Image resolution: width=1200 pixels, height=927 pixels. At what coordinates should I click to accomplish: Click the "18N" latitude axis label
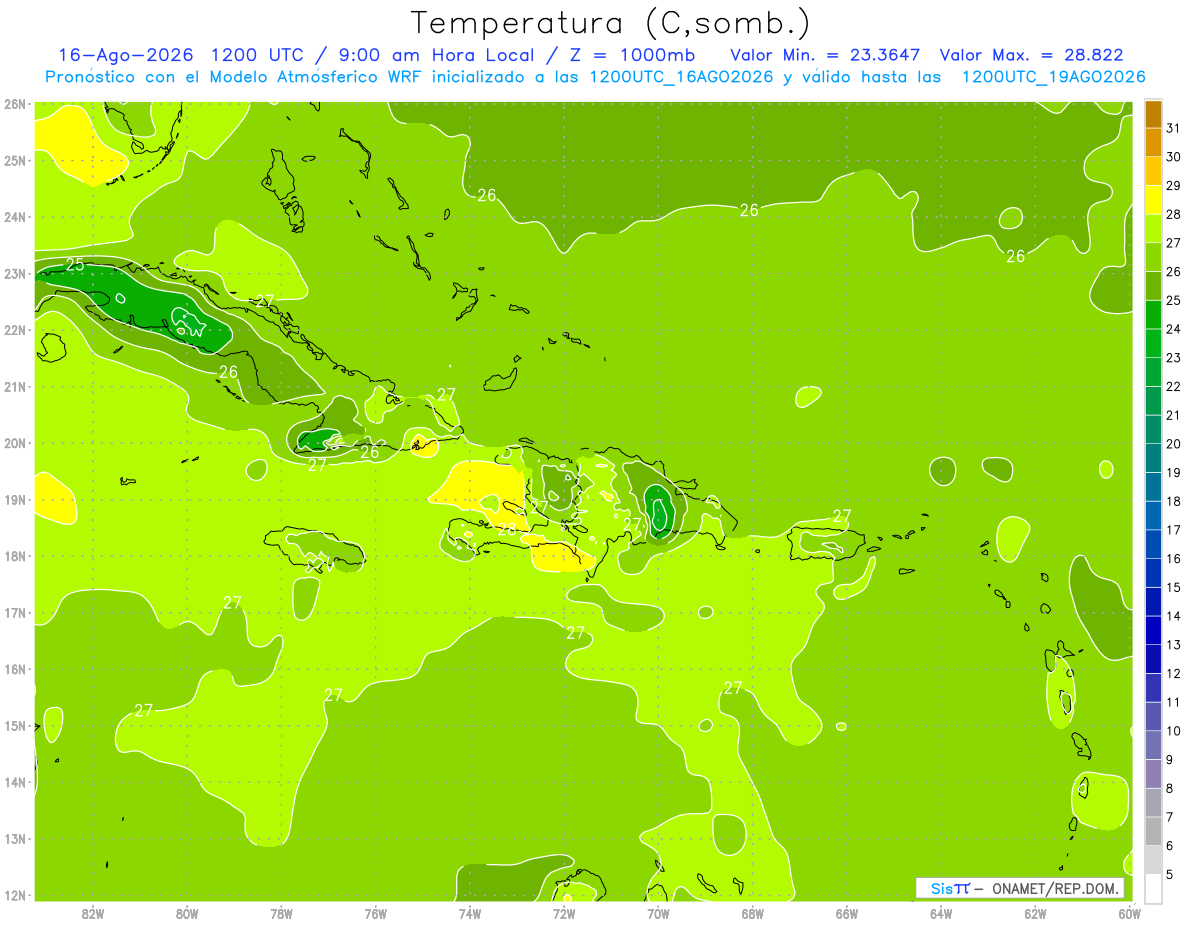click(x=14, y=556)
